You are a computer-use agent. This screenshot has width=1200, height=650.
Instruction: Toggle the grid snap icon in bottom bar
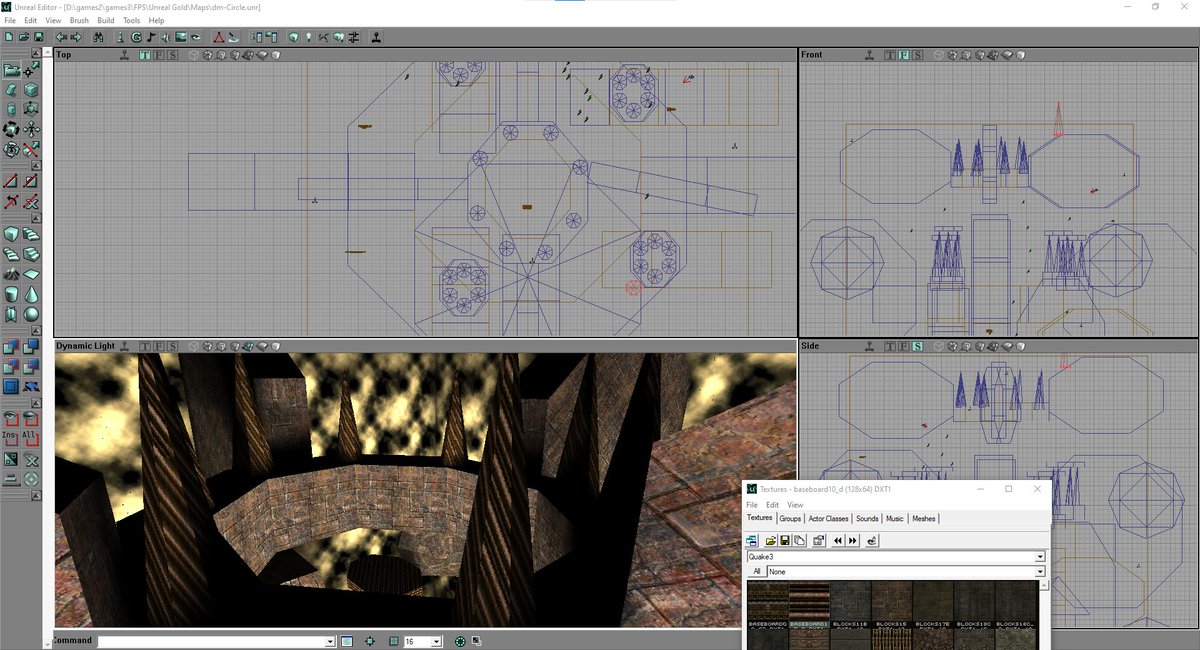(x=393, y=641)
